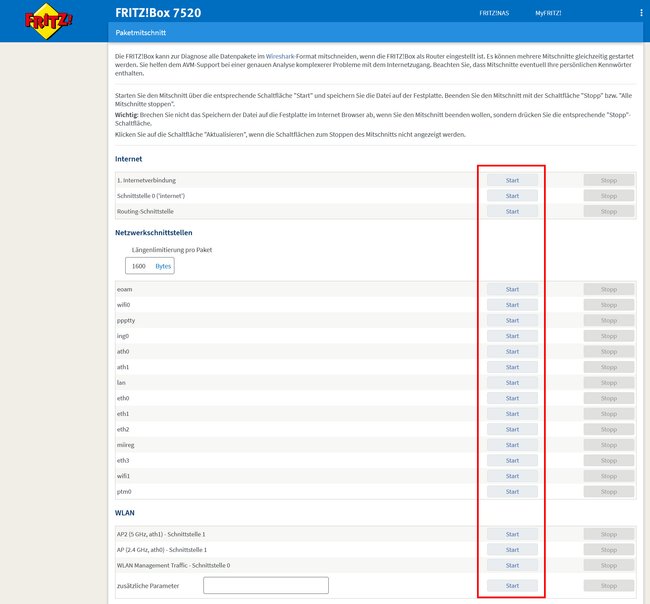Click the 'Längenlimitierung pro Paket' label

[x=172, y=250]
